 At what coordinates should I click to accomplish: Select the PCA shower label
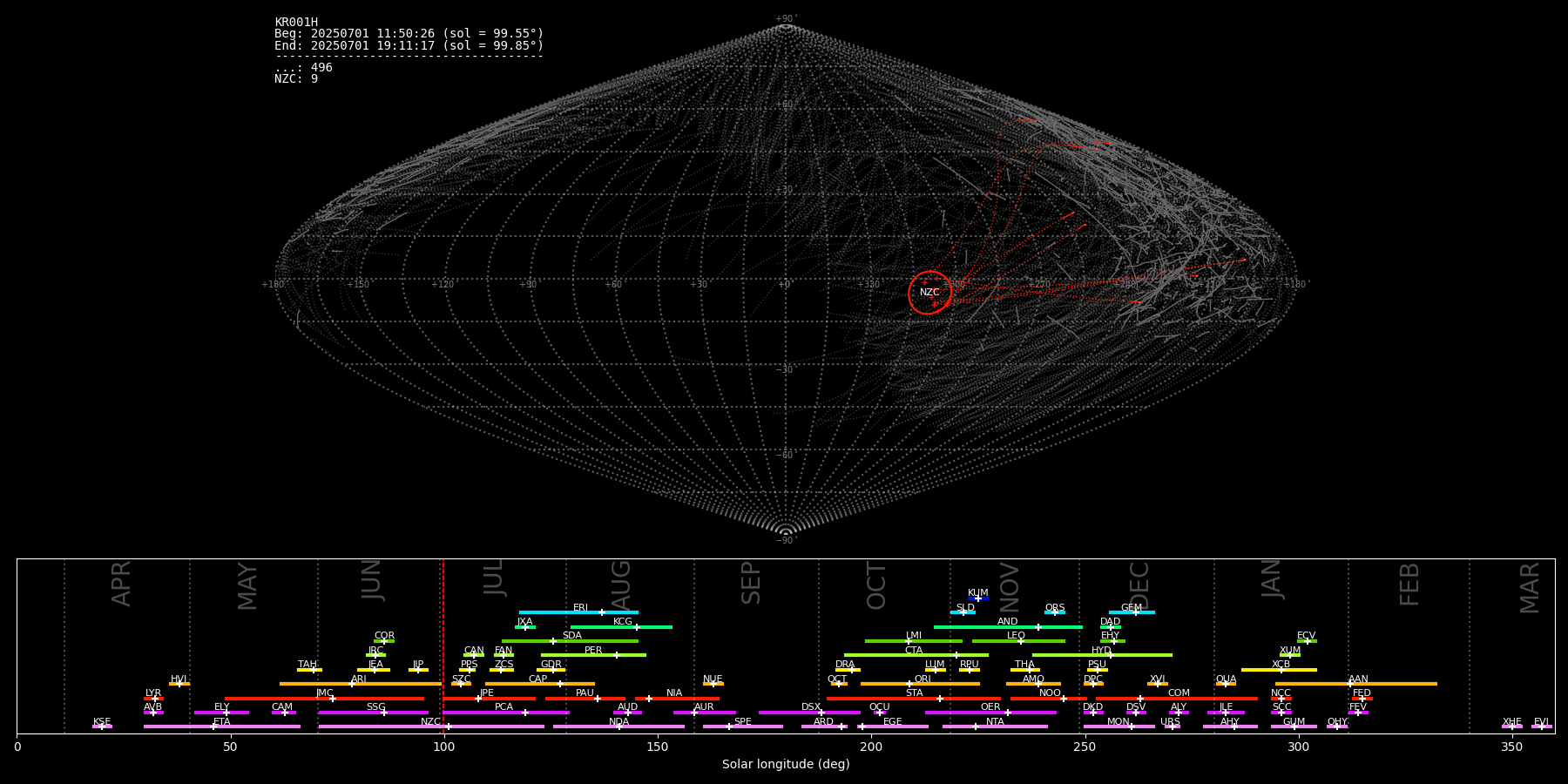click(504, 707)
